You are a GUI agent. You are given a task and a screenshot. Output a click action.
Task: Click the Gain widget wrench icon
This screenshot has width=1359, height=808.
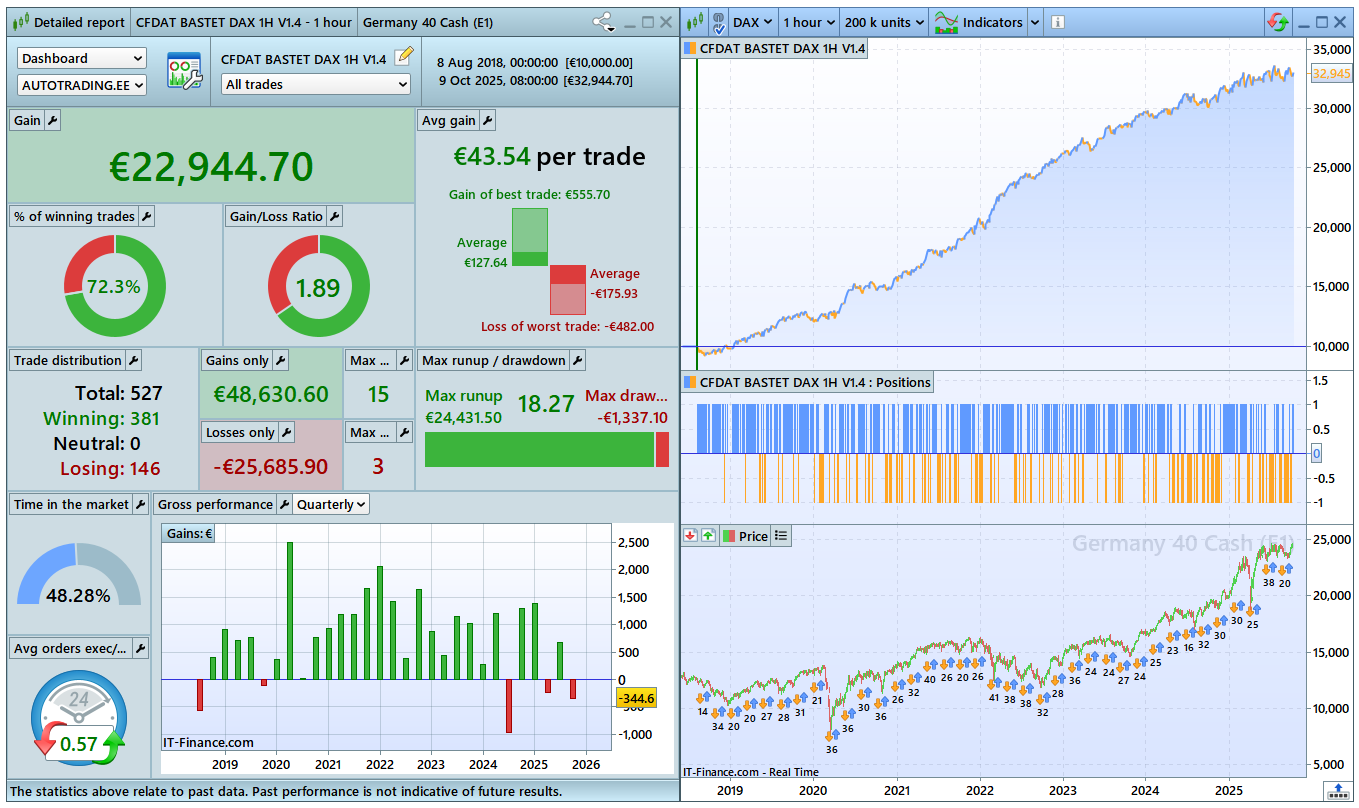pyautogui.click(x=53, y=121)
